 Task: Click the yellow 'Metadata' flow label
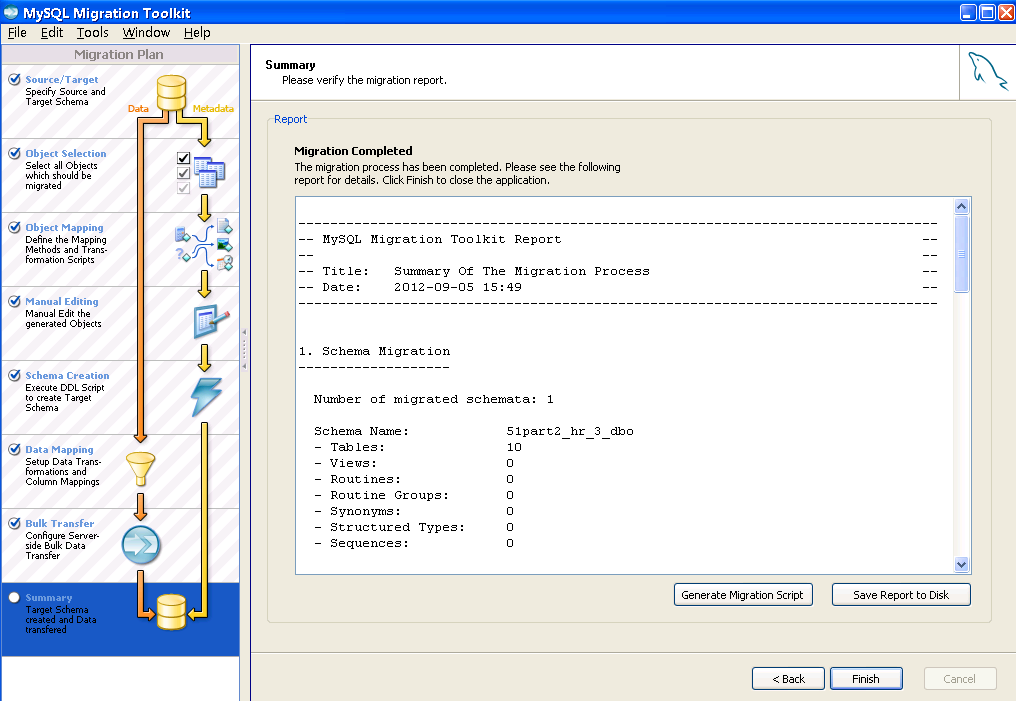pyautogui.click(x=213, y=108)
